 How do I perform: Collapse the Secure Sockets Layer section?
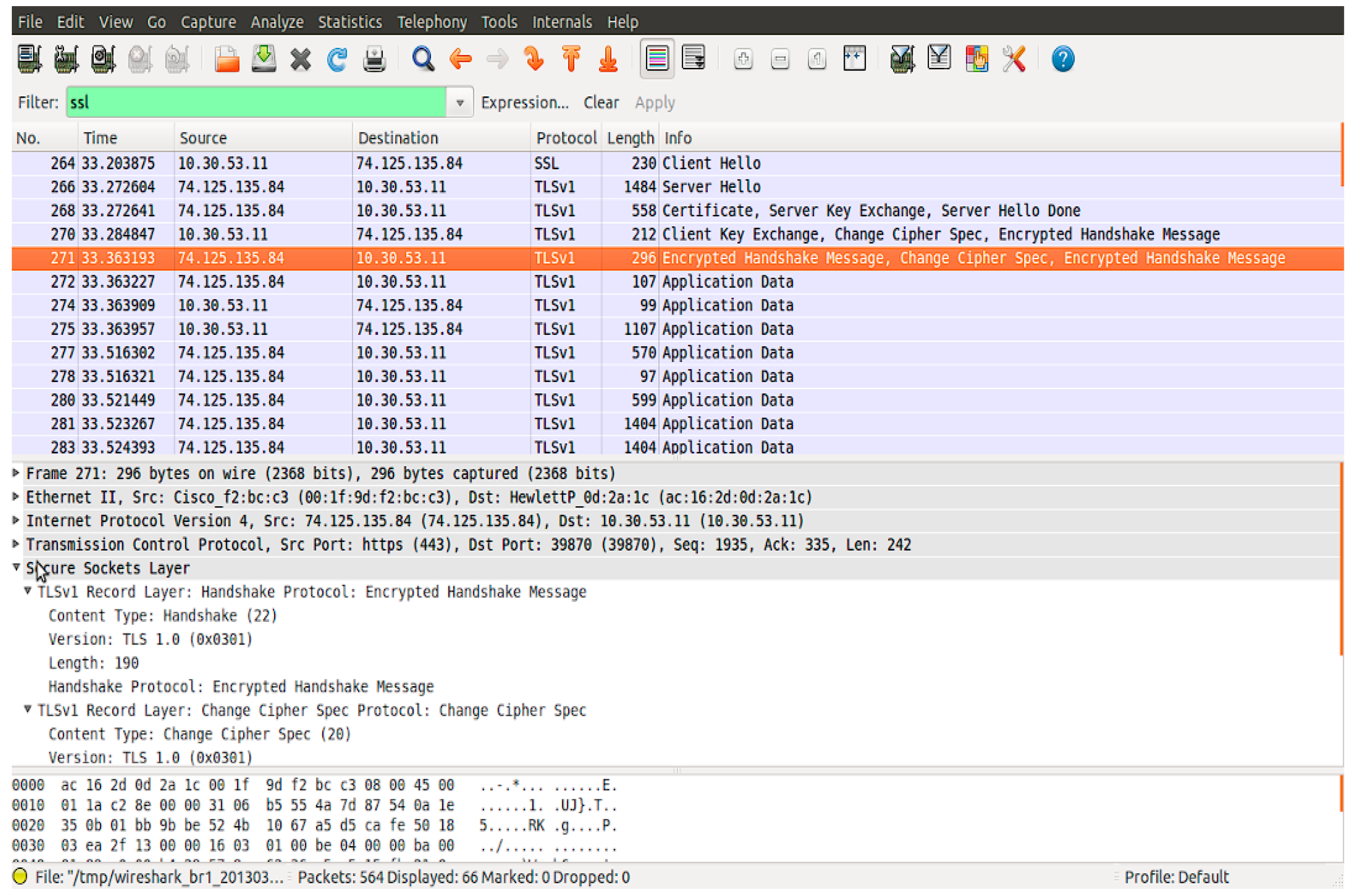16,567
